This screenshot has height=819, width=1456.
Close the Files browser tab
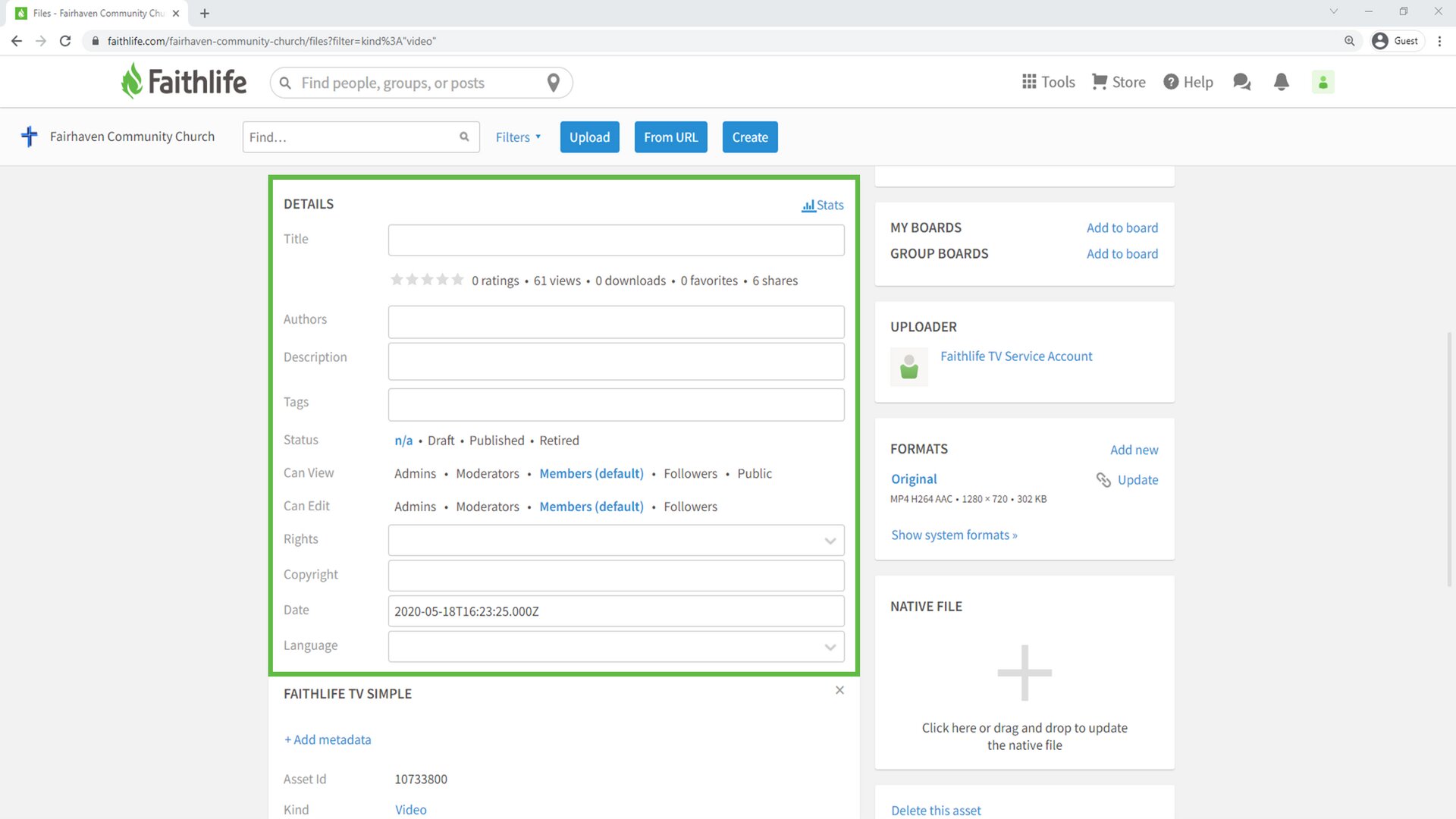click(176, 13)
